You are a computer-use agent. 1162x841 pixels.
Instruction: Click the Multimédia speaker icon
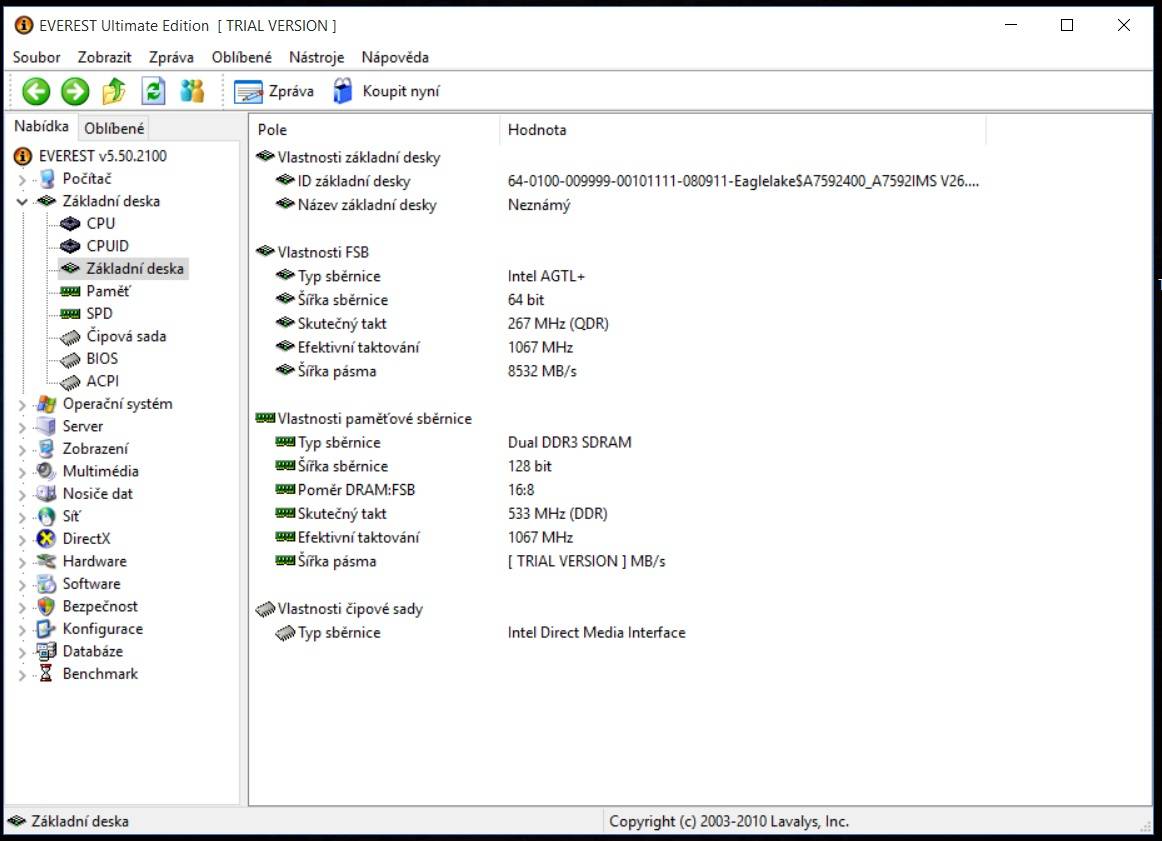[46, 471]
